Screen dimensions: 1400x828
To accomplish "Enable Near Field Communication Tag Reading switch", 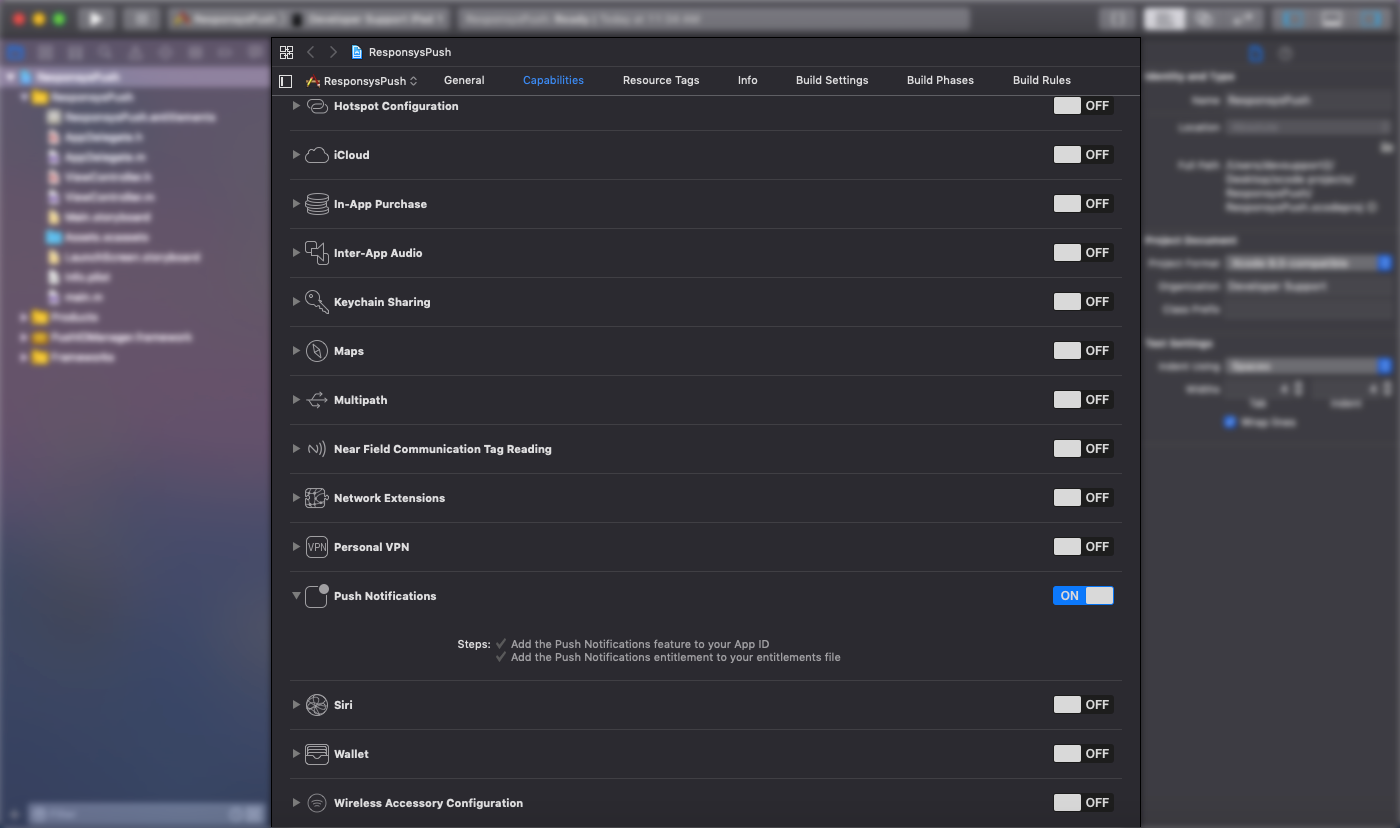I will coord(1083,449).
